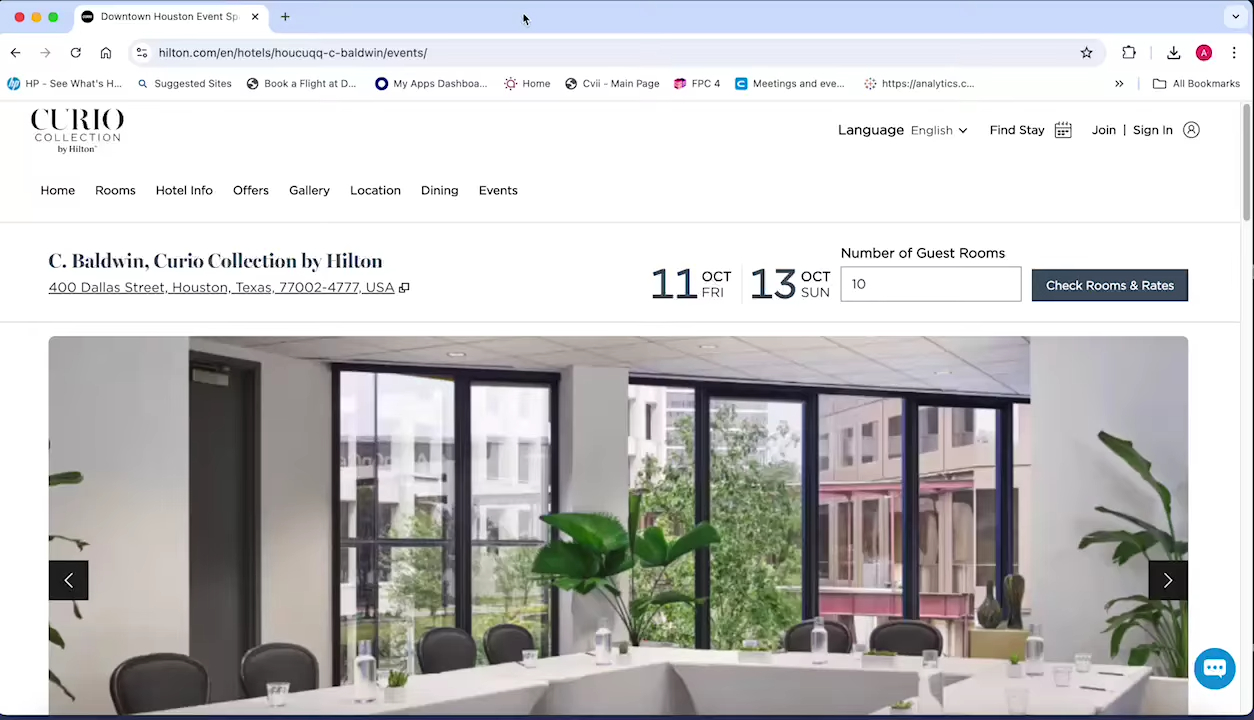This screenshot has height=720, width=1254.
Task: Open the Chrome profile avatar
Action: click(1204, 53)
